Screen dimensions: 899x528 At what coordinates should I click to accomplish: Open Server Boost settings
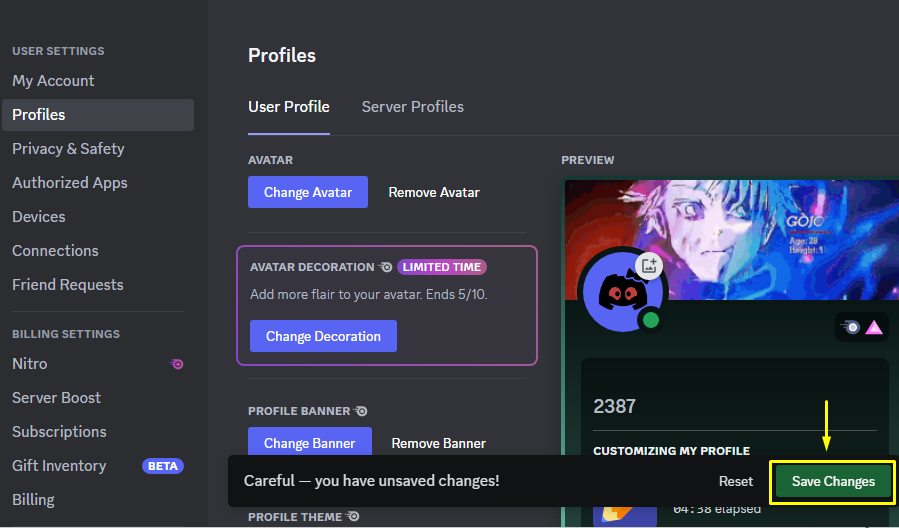pos(56,397)
